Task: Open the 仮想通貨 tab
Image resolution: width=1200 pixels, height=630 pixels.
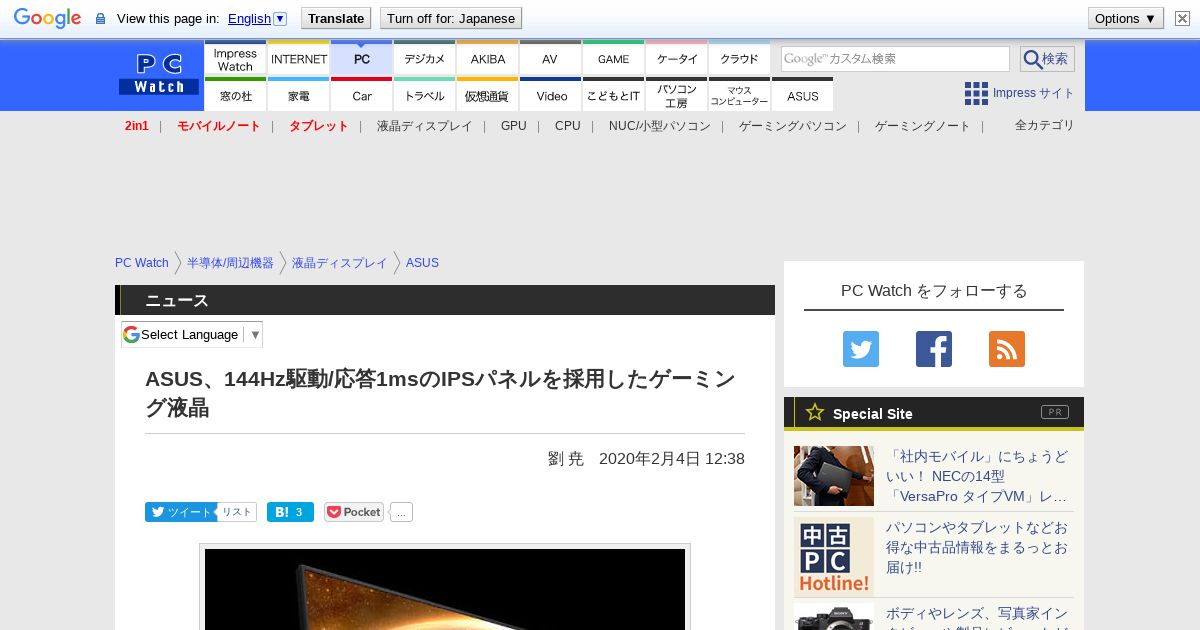Action: pos(488,95)
